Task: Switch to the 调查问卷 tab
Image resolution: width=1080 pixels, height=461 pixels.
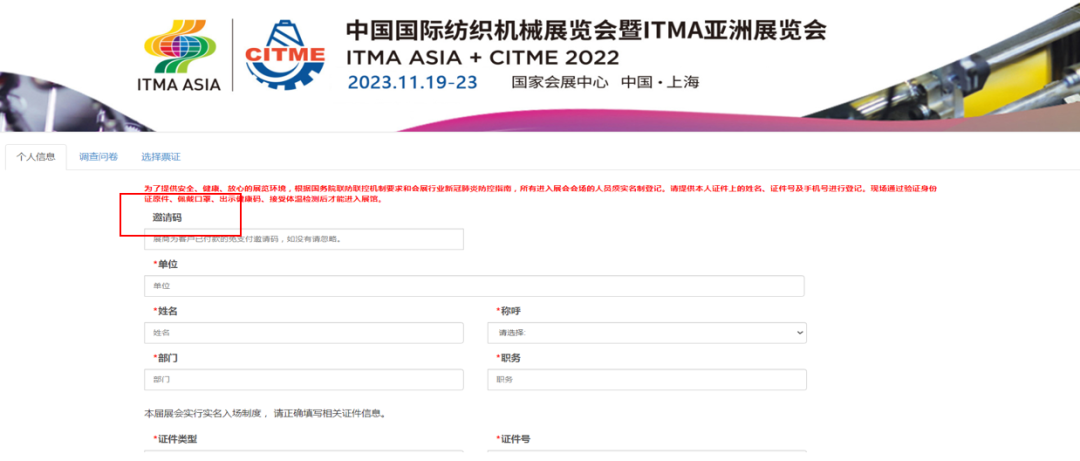Action: click(98, 156)
